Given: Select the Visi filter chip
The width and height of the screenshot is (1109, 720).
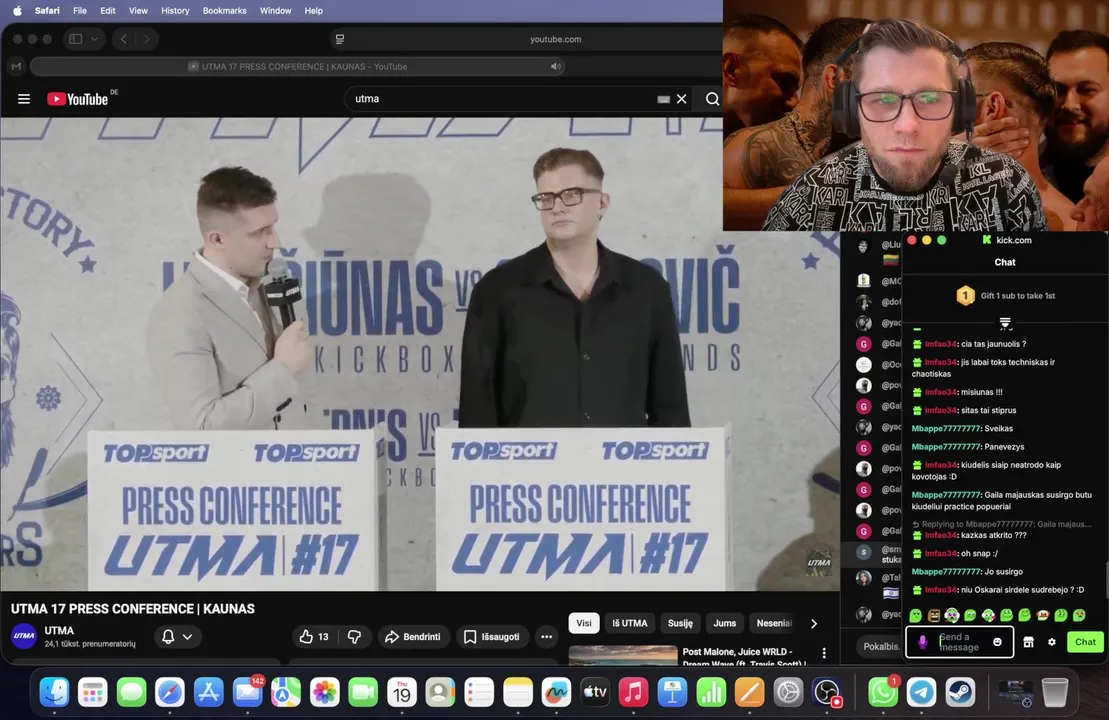Looking at the screenshot, I should [583, 623].
